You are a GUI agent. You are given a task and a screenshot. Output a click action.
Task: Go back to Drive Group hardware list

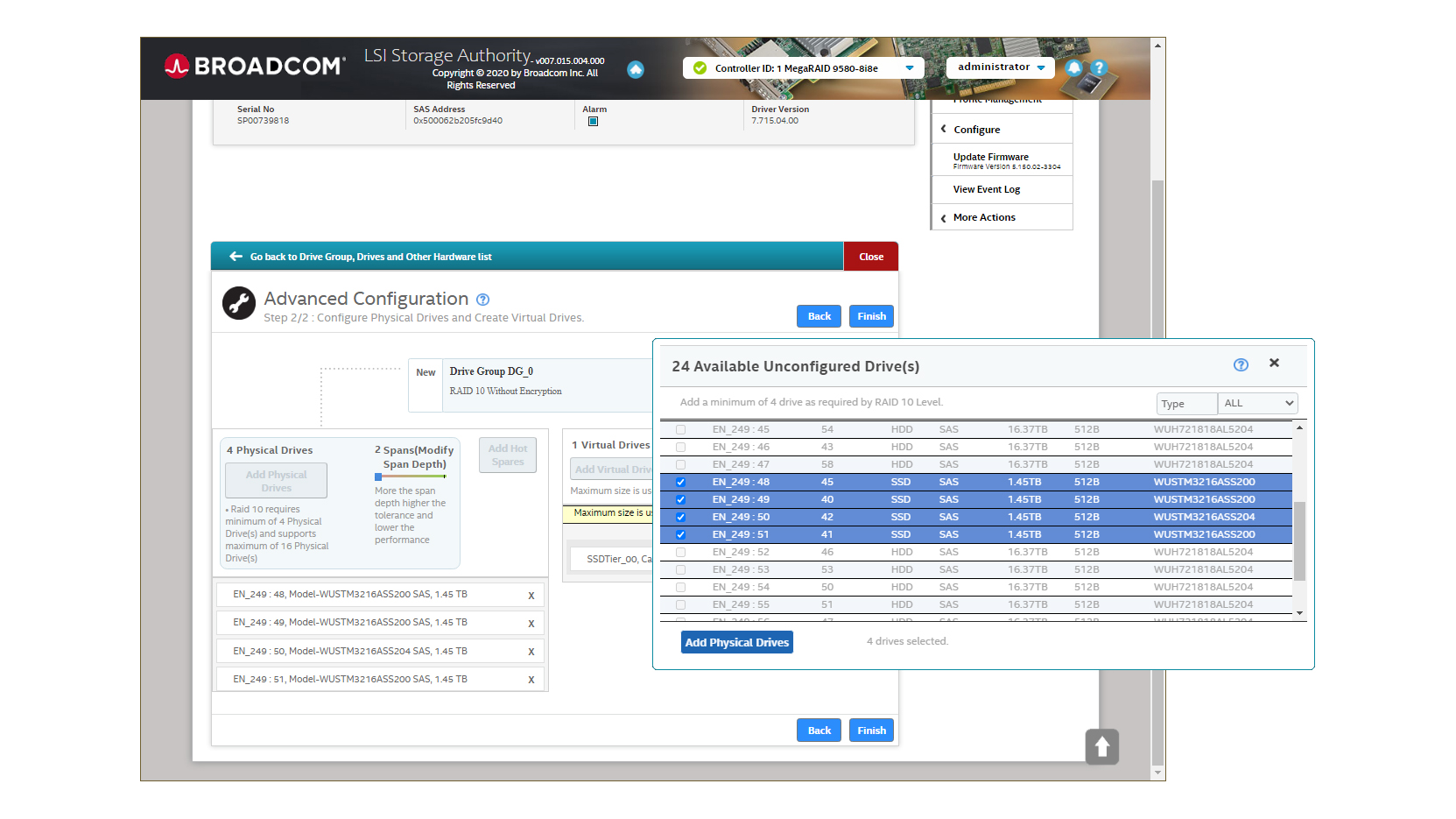[371, 257]
